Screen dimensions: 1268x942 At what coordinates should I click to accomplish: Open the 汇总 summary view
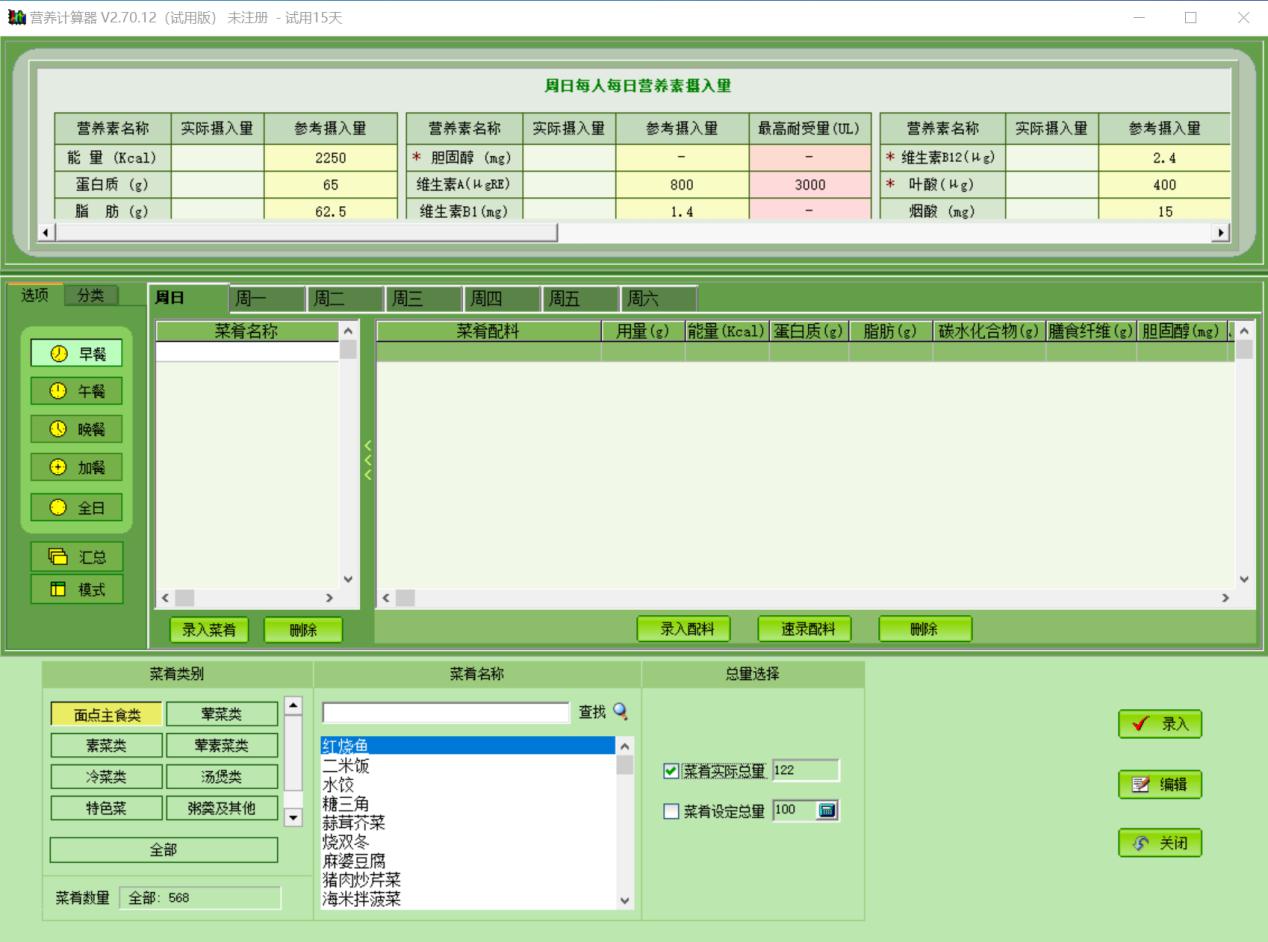click(76, 557)
